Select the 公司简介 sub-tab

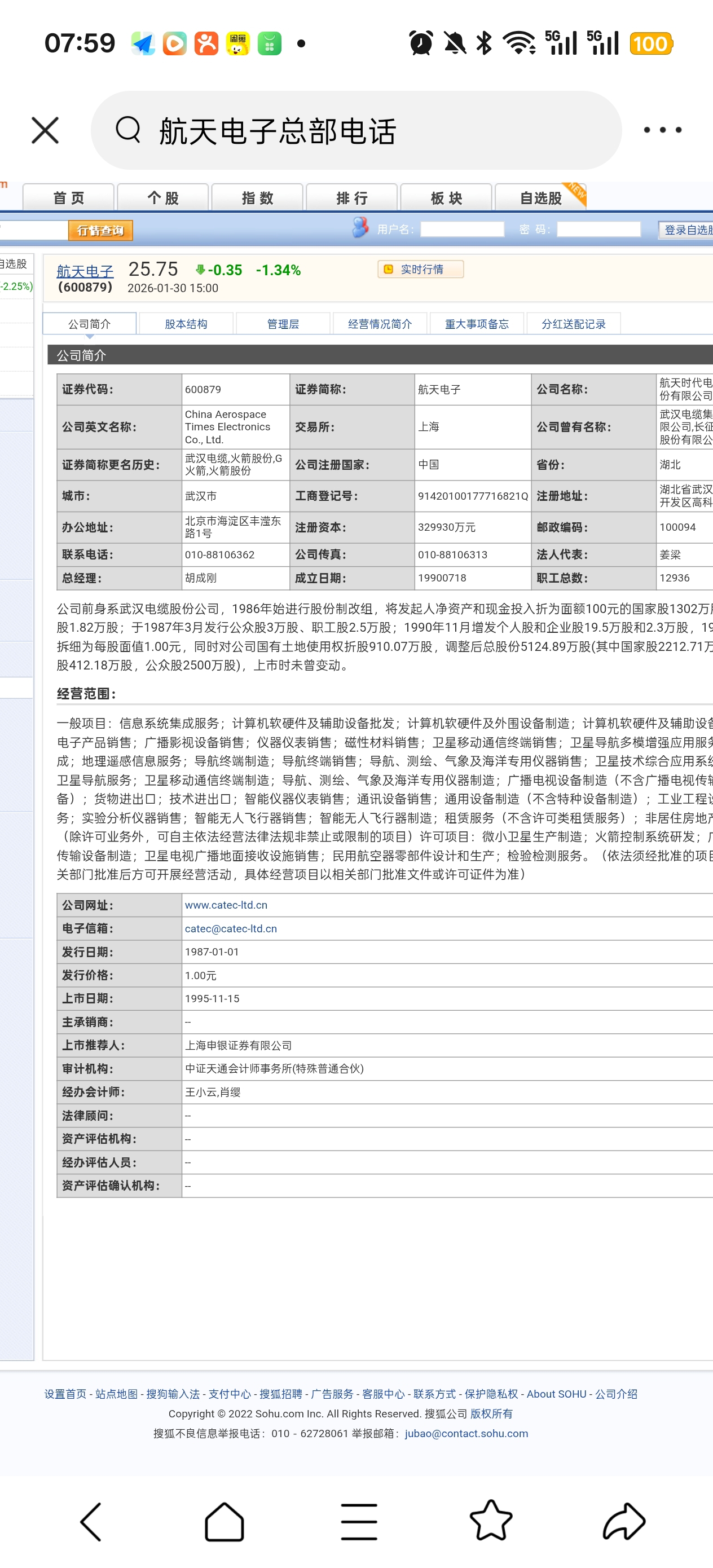[90, 324]
